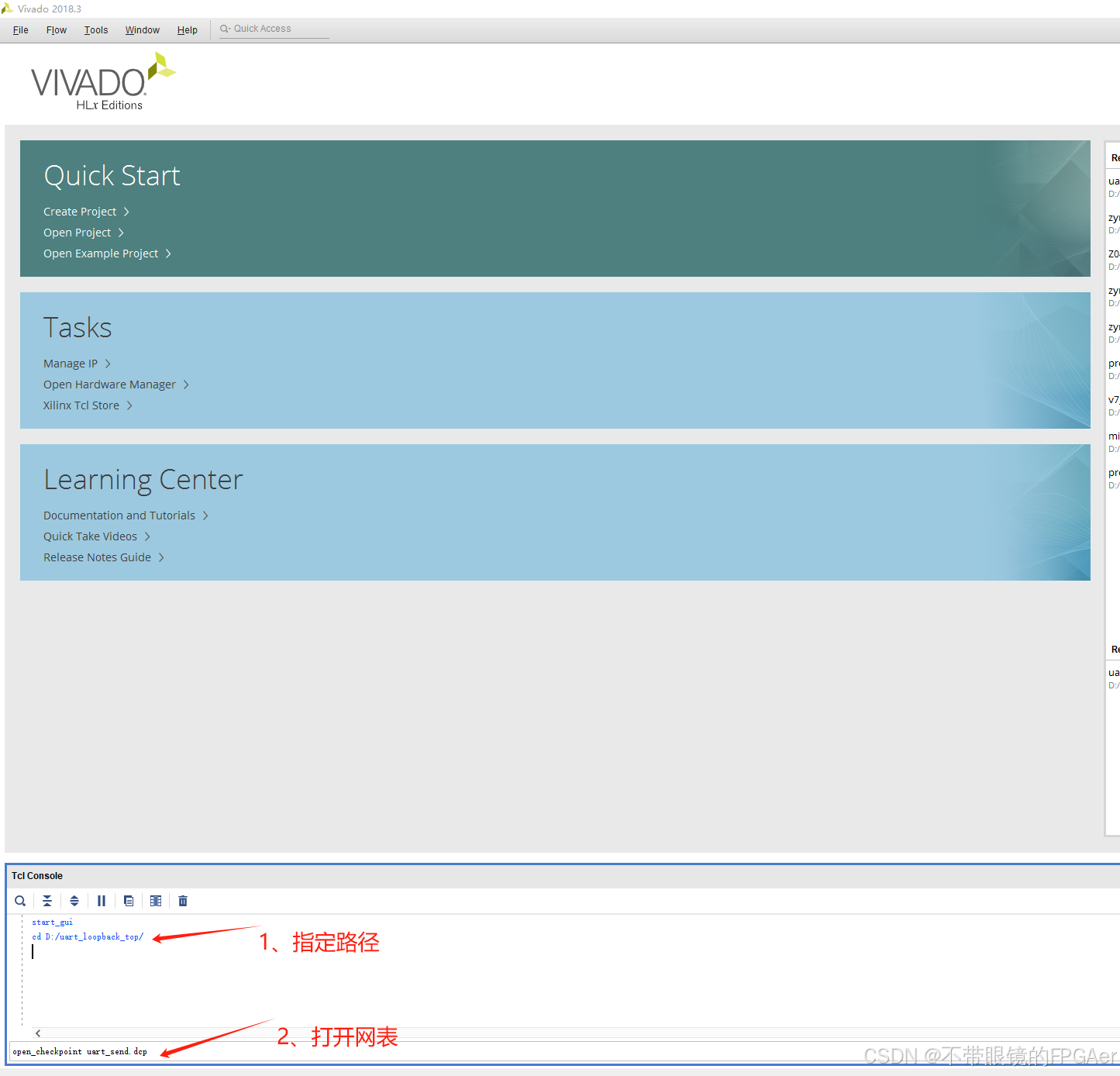Image resolution: width=1120 pixels, height=1076 pixels.
Task: Click the 'start_gui' console line
Action: point(52,923)
